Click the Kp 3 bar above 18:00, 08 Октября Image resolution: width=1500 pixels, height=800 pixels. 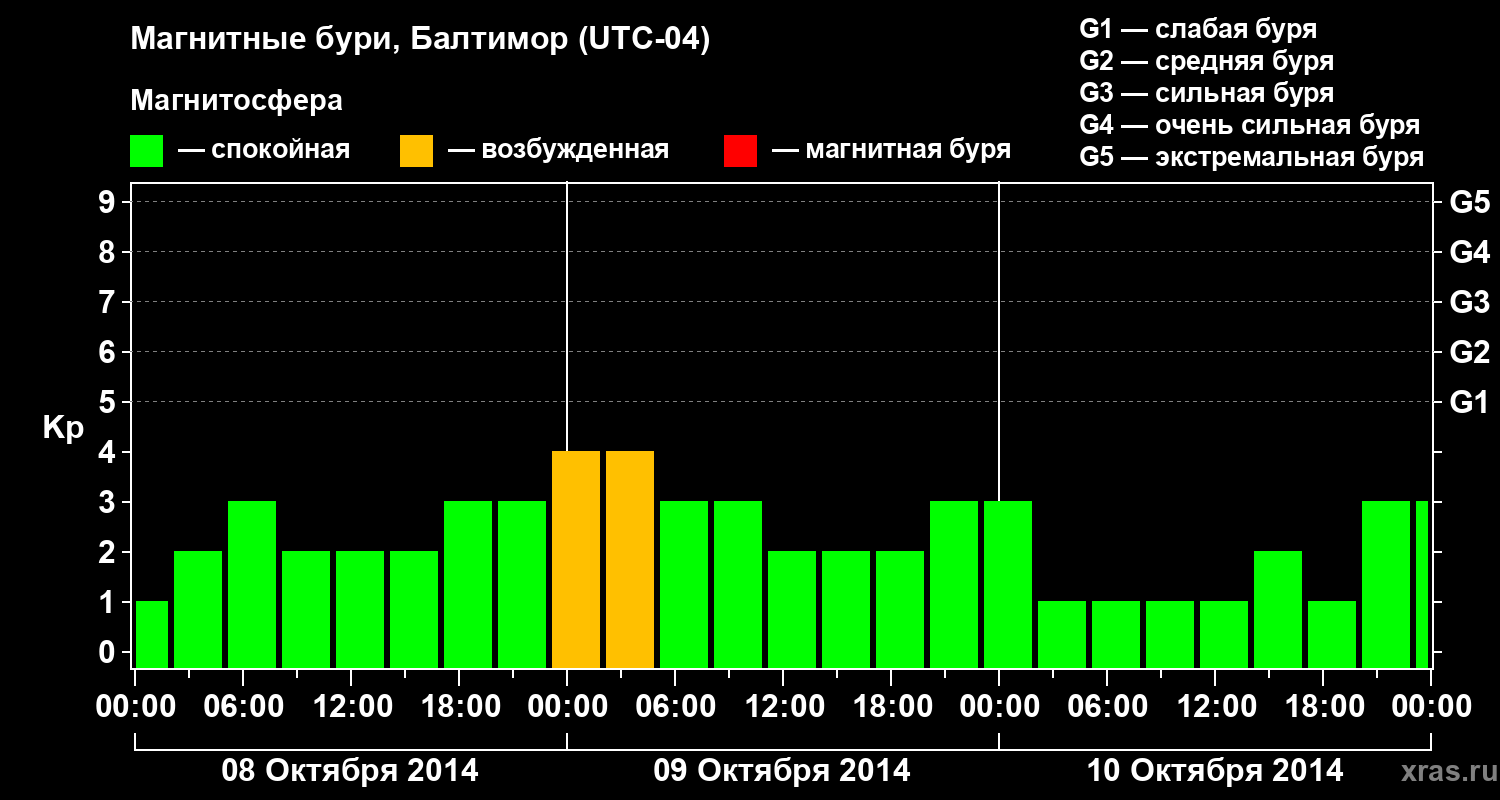[468, 585]
